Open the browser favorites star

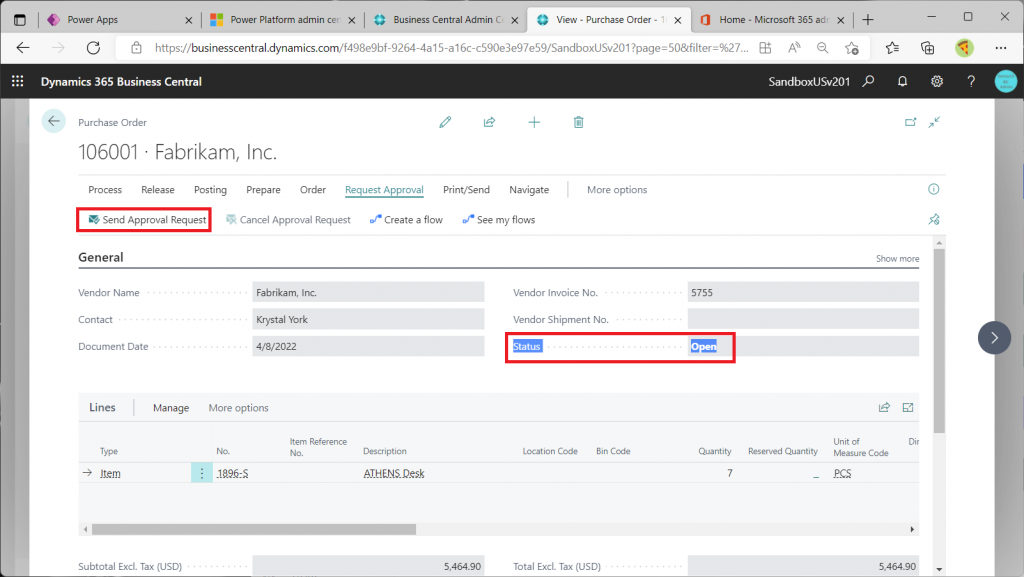click(892, 48)
